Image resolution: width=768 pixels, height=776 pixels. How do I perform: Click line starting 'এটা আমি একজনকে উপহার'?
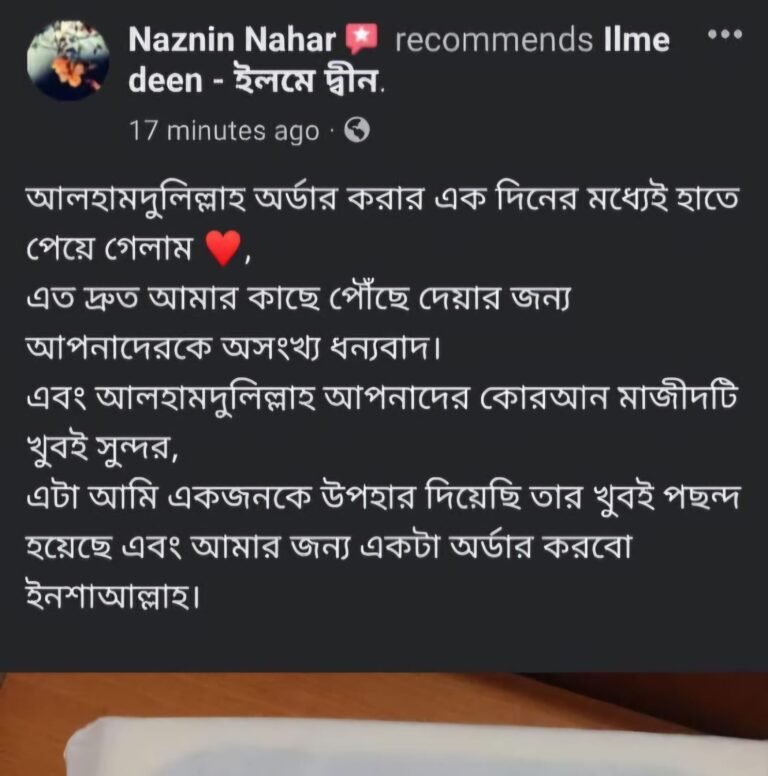pyautogui.click(x=383, y=497)
